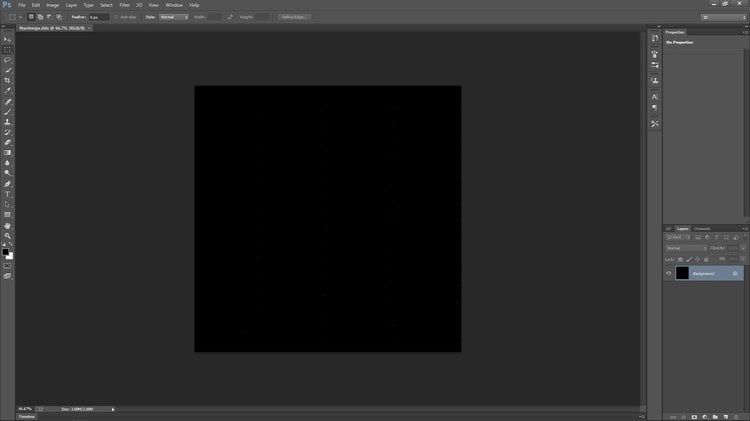This screenshot has width=750, height=421.
Task: Select the Gradient tool
Action: [x=7, y=153]
